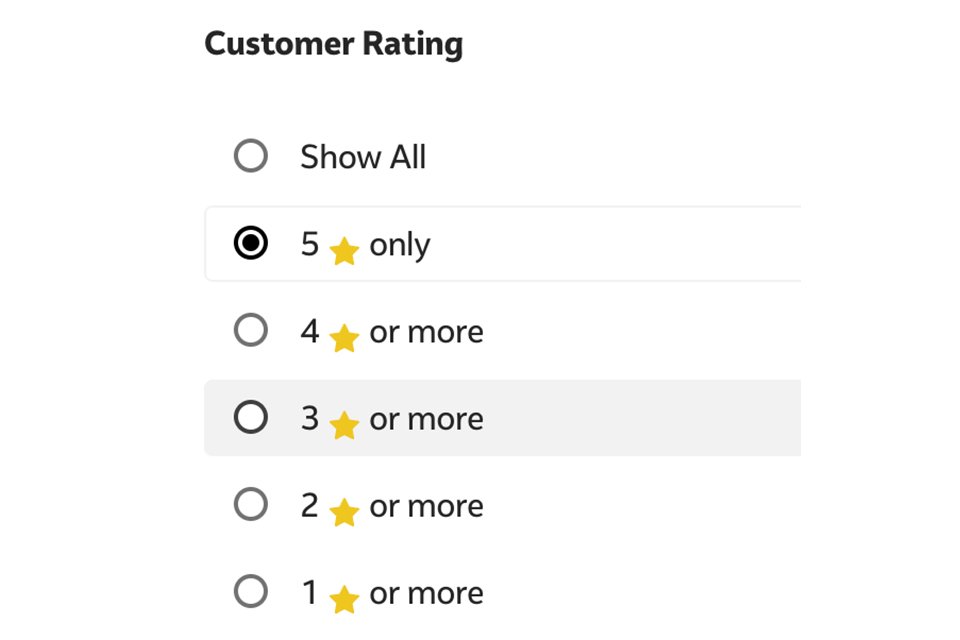Click the "1 or more" label text

pos(395,591)
